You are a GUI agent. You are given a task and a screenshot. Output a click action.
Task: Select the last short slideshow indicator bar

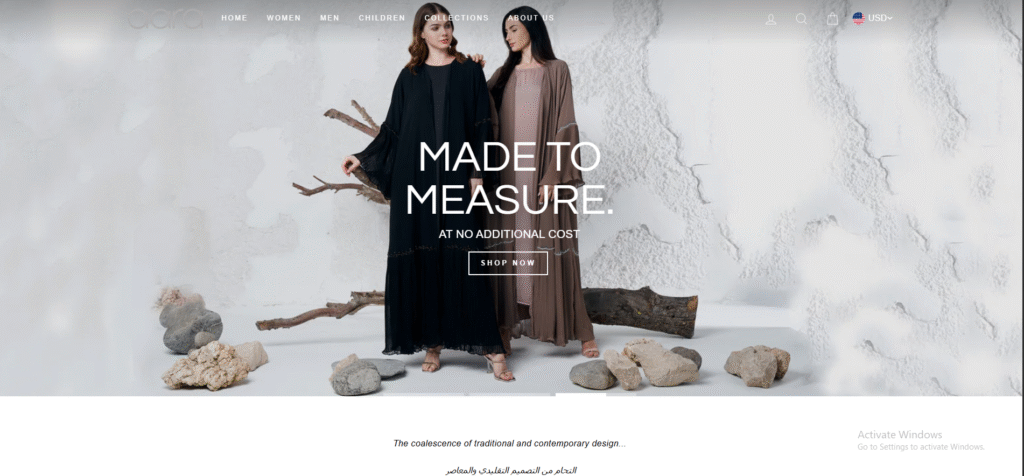coord(621,394)
